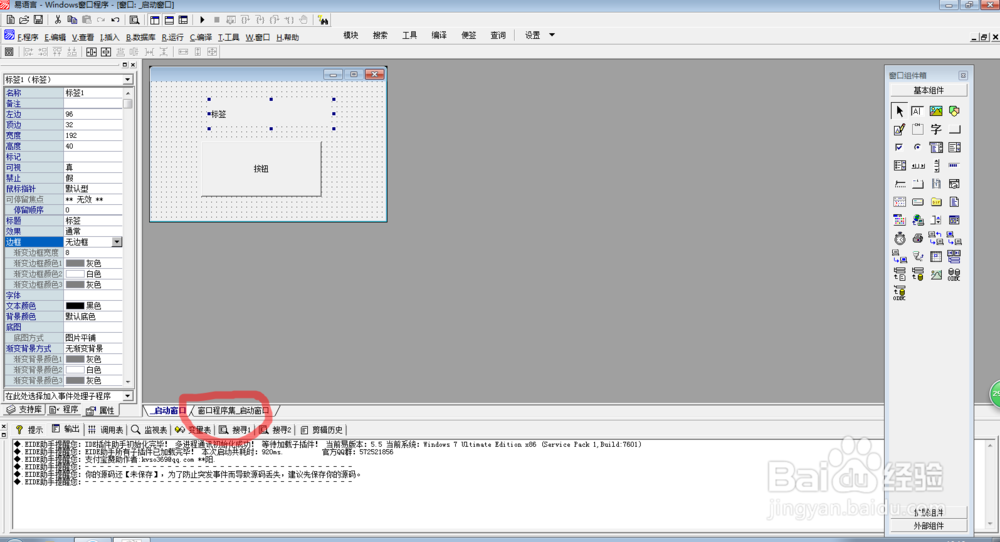This screenshot has width=1000, height=542.
Task: Select the Color picker component icon
Action: click(x=899, y=221)
